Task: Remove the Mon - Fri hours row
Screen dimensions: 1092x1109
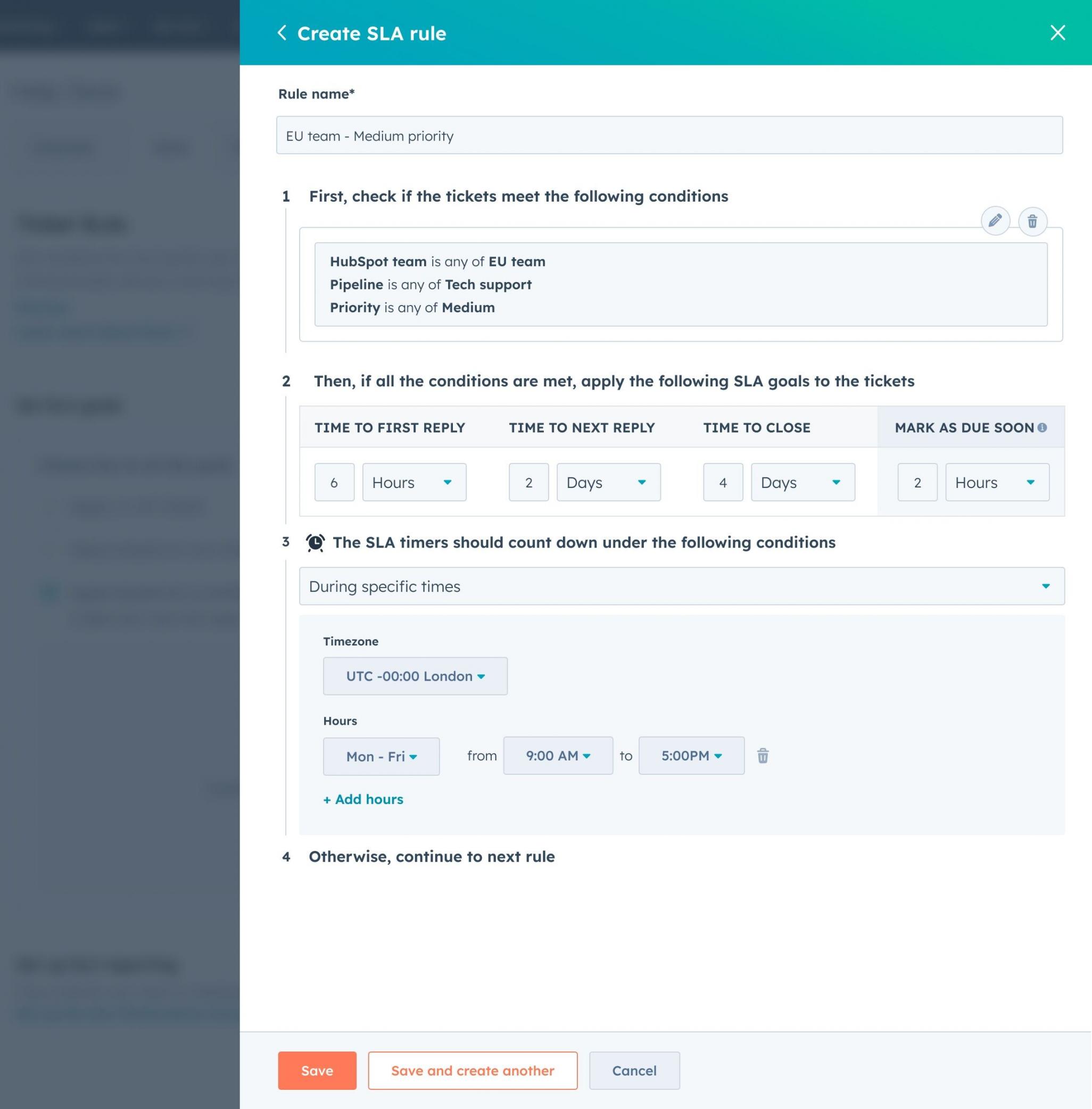Action: pos(763,756)
